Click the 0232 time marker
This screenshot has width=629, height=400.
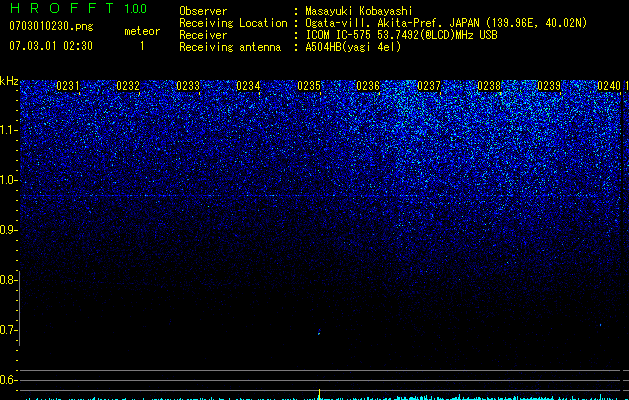[x=128, y=86]
